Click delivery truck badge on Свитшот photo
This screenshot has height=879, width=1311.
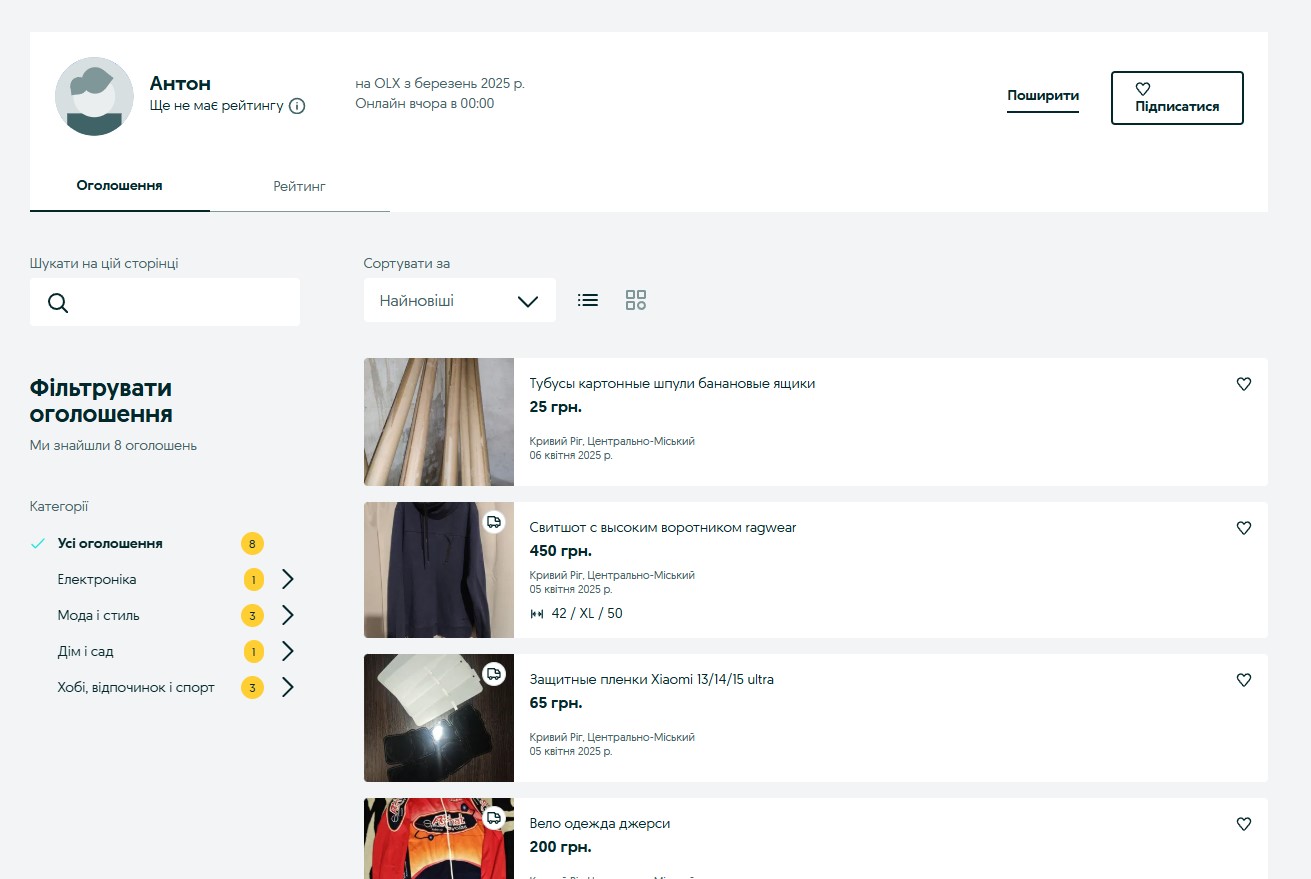click(x=494, y=522)
